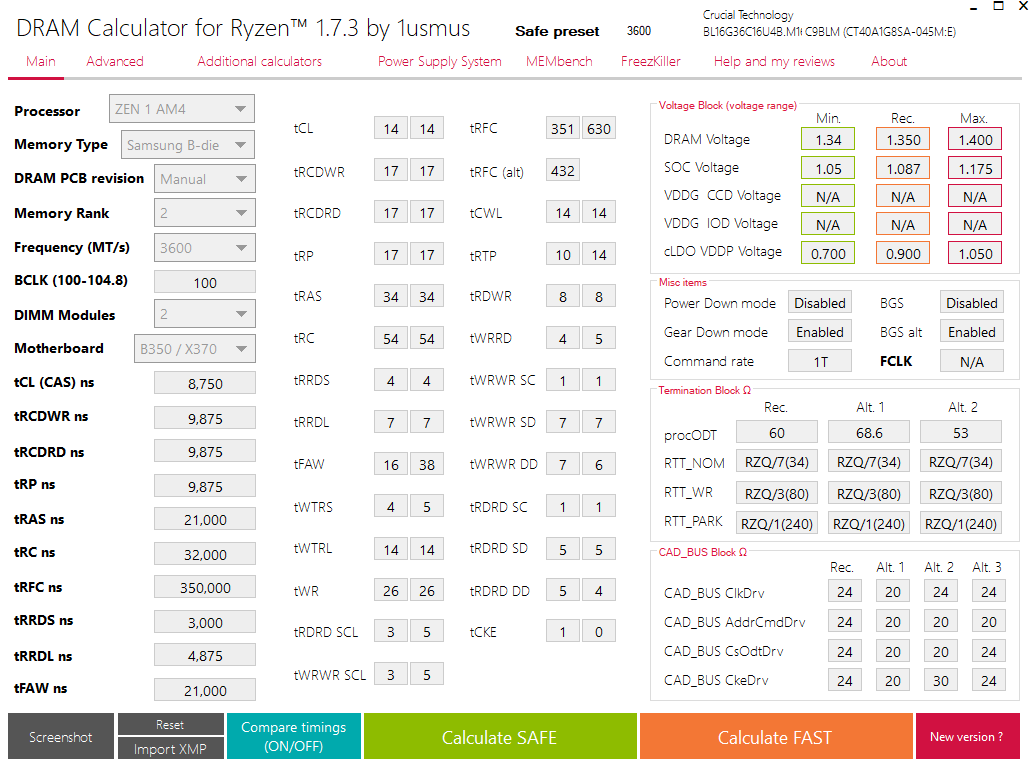Viewport: 1031px width, 777px height.
Task: Click Command rate 1T value
Action: 820,361
